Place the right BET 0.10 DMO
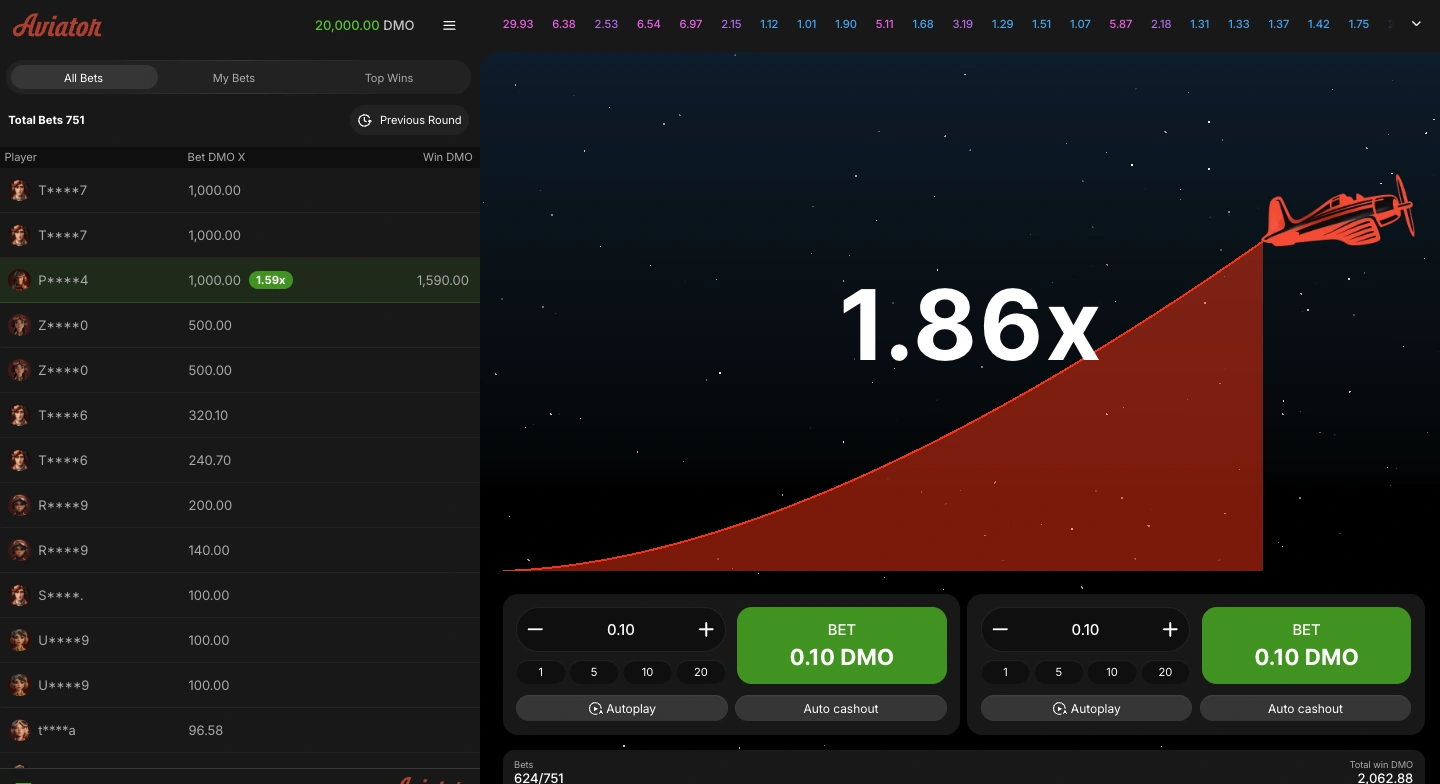This screenshot has height=784, width=1440. tap(1306, 645)
